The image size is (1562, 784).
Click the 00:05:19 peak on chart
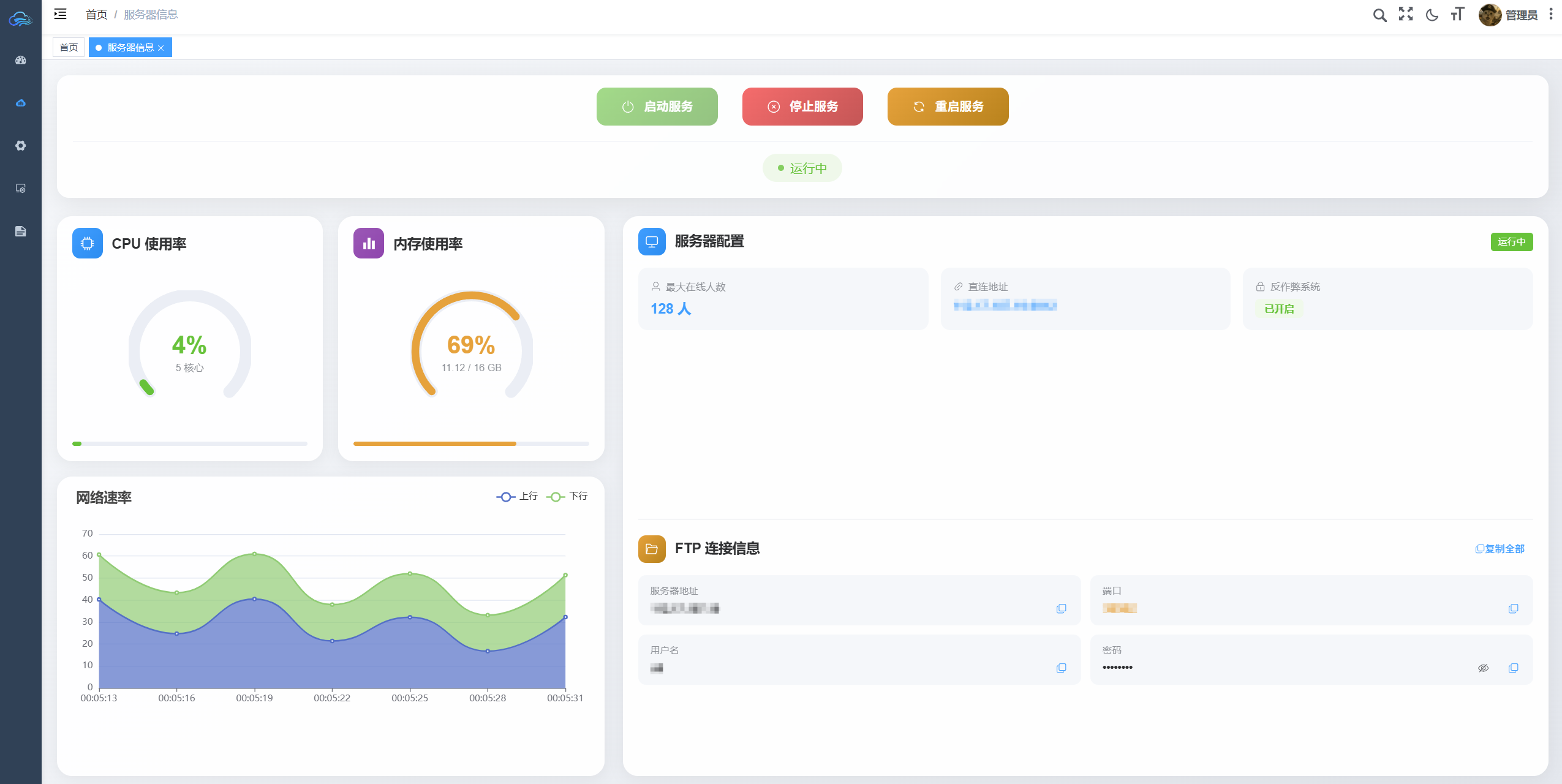[x=255, y=554]
